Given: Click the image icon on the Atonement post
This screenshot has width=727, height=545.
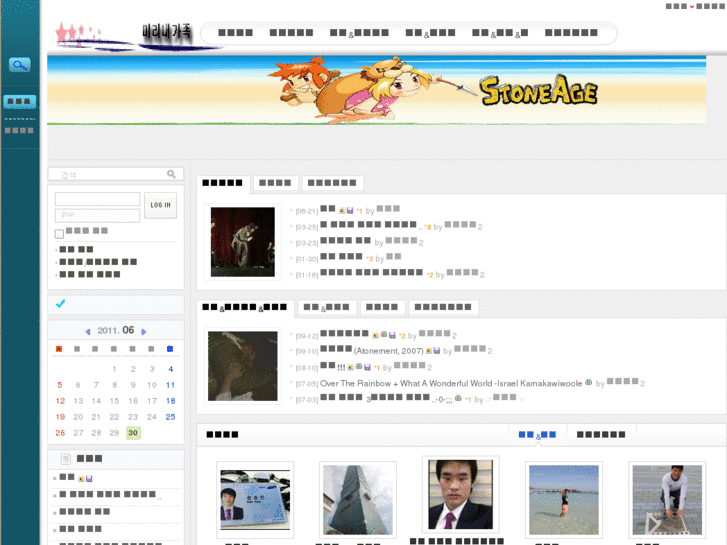Looking at the screenshot, I should pyautogui.click(x=429, y=351).
